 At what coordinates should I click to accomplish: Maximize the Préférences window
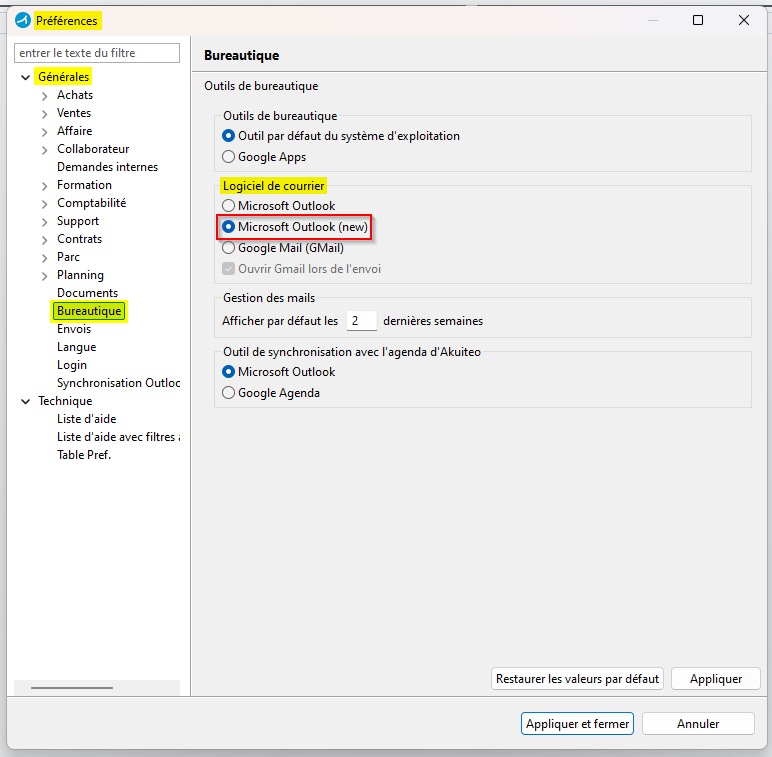point(698,20)
